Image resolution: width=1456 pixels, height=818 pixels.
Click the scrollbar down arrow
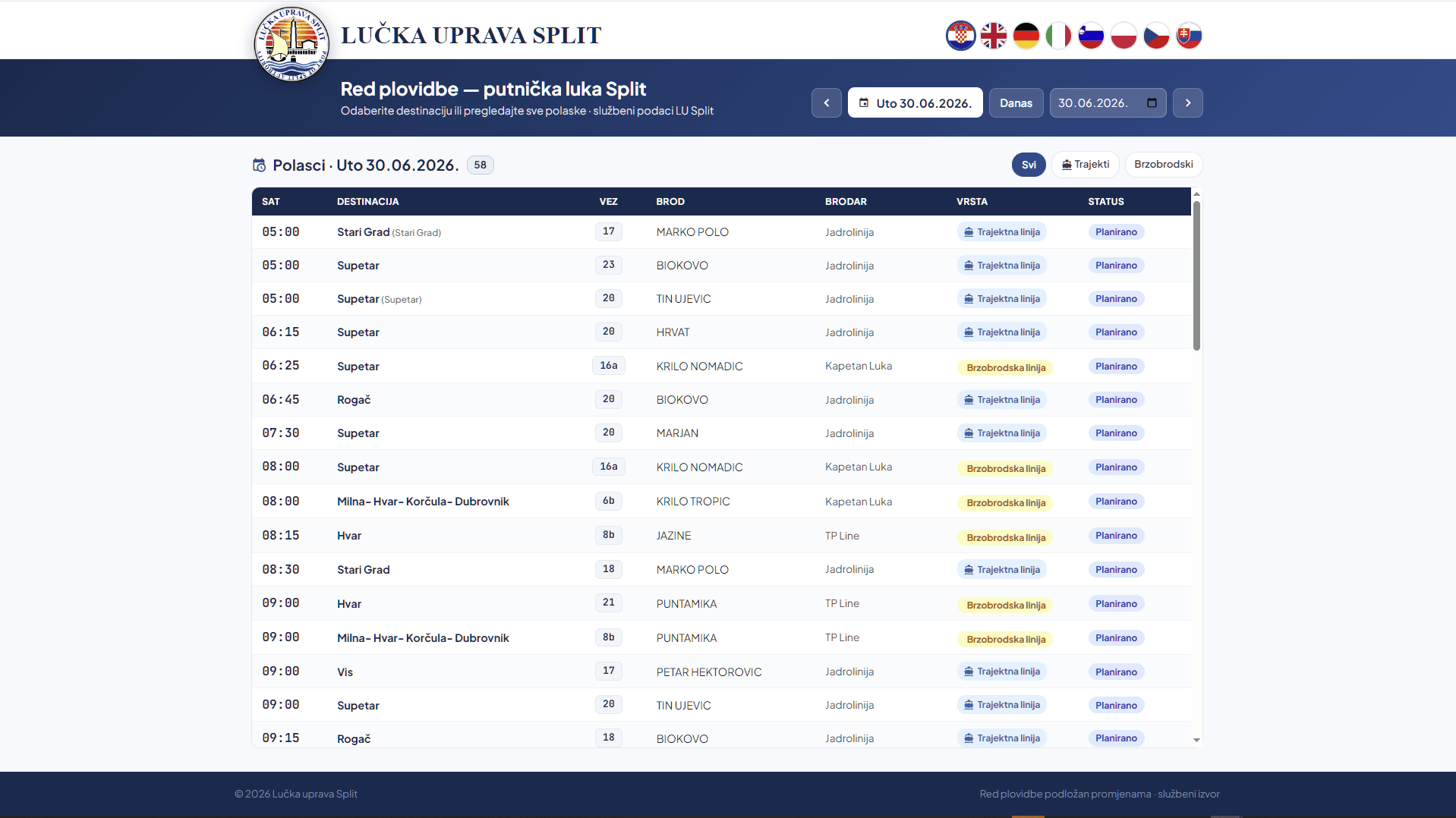click(x=1196, y=740)
